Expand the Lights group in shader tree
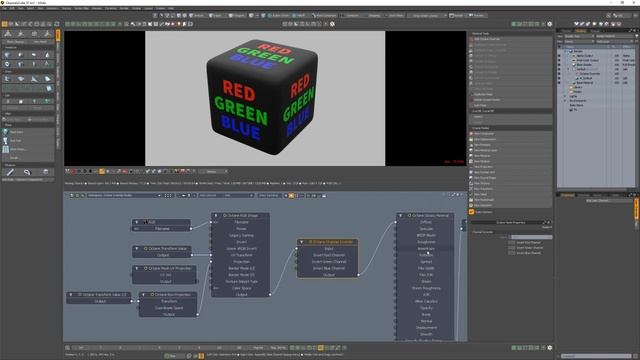Screen dimensions: 640x360 coord(565,96)
